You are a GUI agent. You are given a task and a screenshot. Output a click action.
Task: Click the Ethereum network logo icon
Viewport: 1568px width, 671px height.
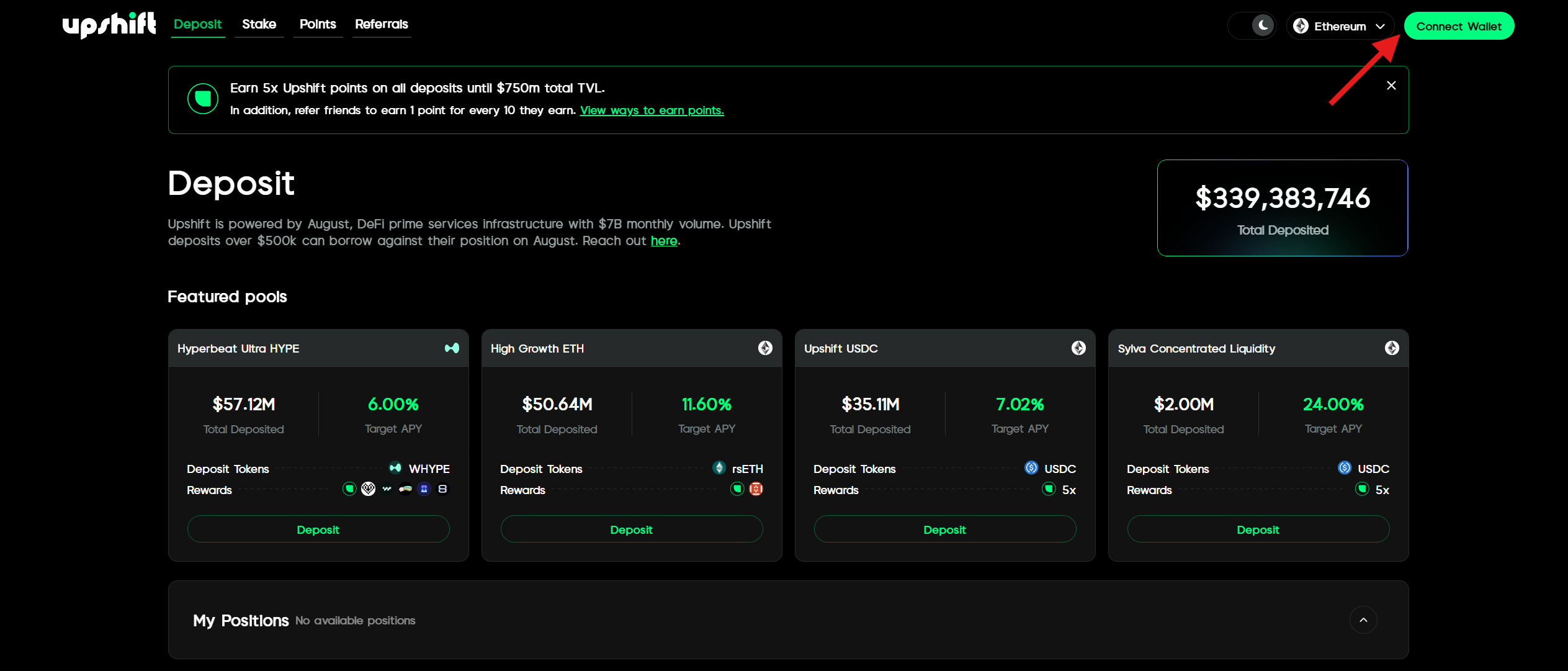click(x=1301, y=26)
